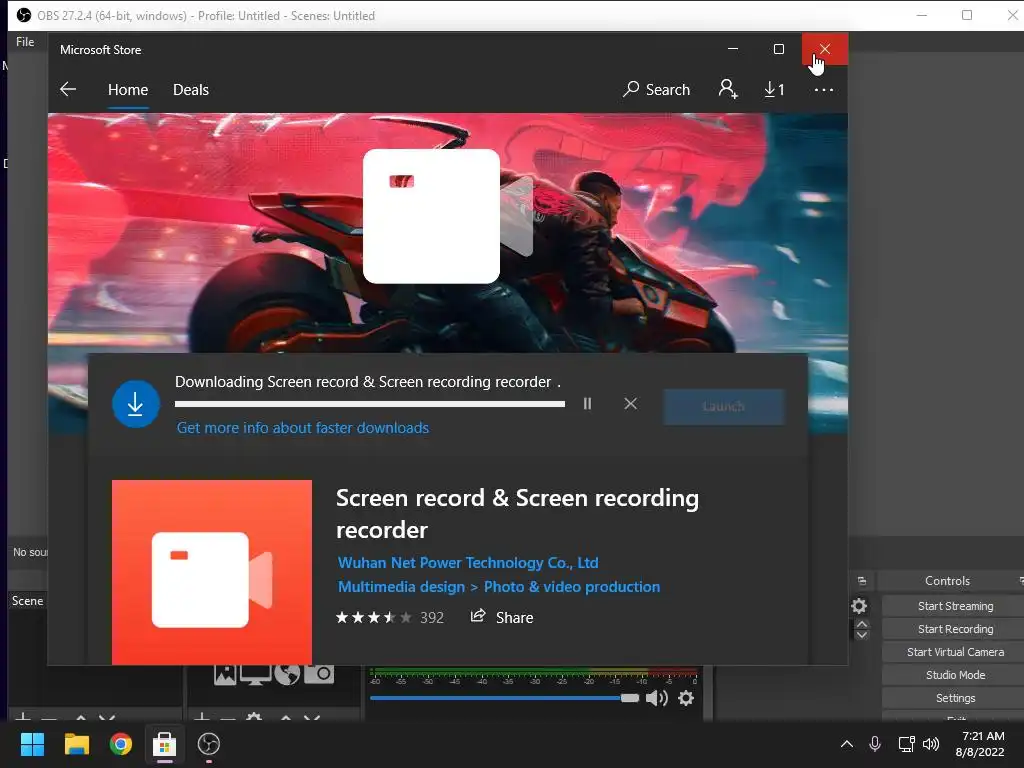Open network status tray icon
The image size is (1024, 768).
tap(906, 744)
